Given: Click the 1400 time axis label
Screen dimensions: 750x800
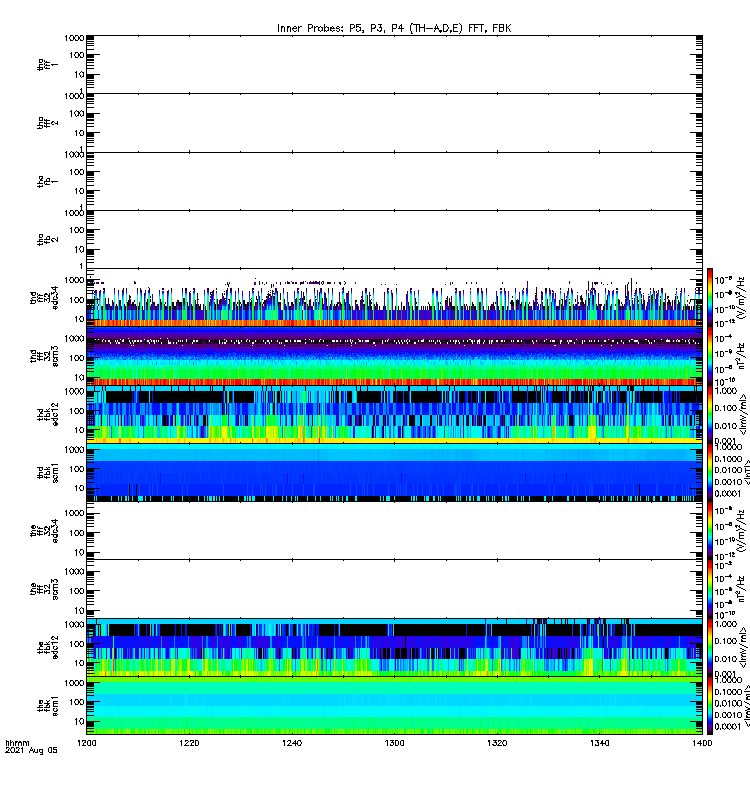Looking at the screenshot, I should coord(702,743).
